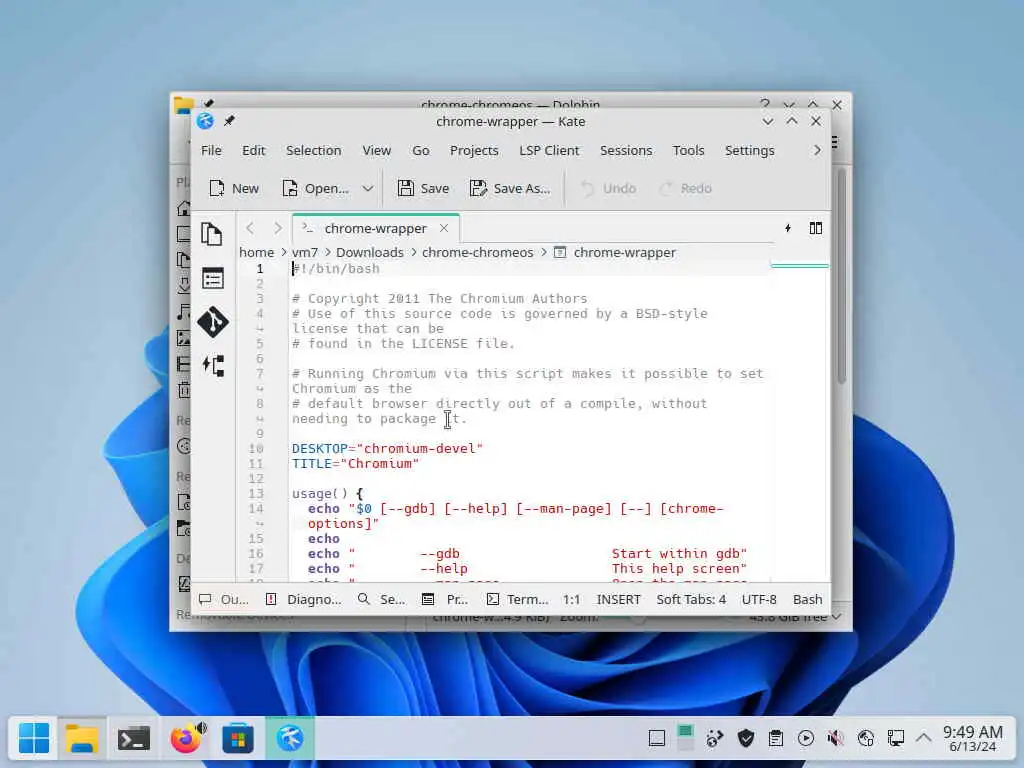Open the Tools menu
The height and width of the screenshot is (768, 1024).
(688, 151)
